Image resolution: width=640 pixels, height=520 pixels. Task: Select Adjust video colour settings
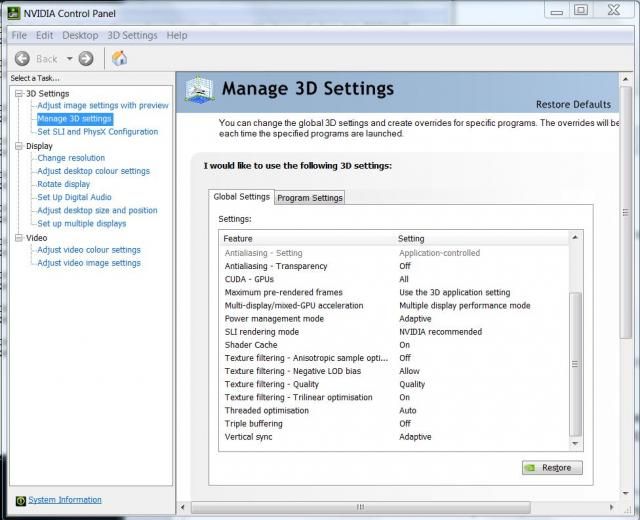pos(89,249)
